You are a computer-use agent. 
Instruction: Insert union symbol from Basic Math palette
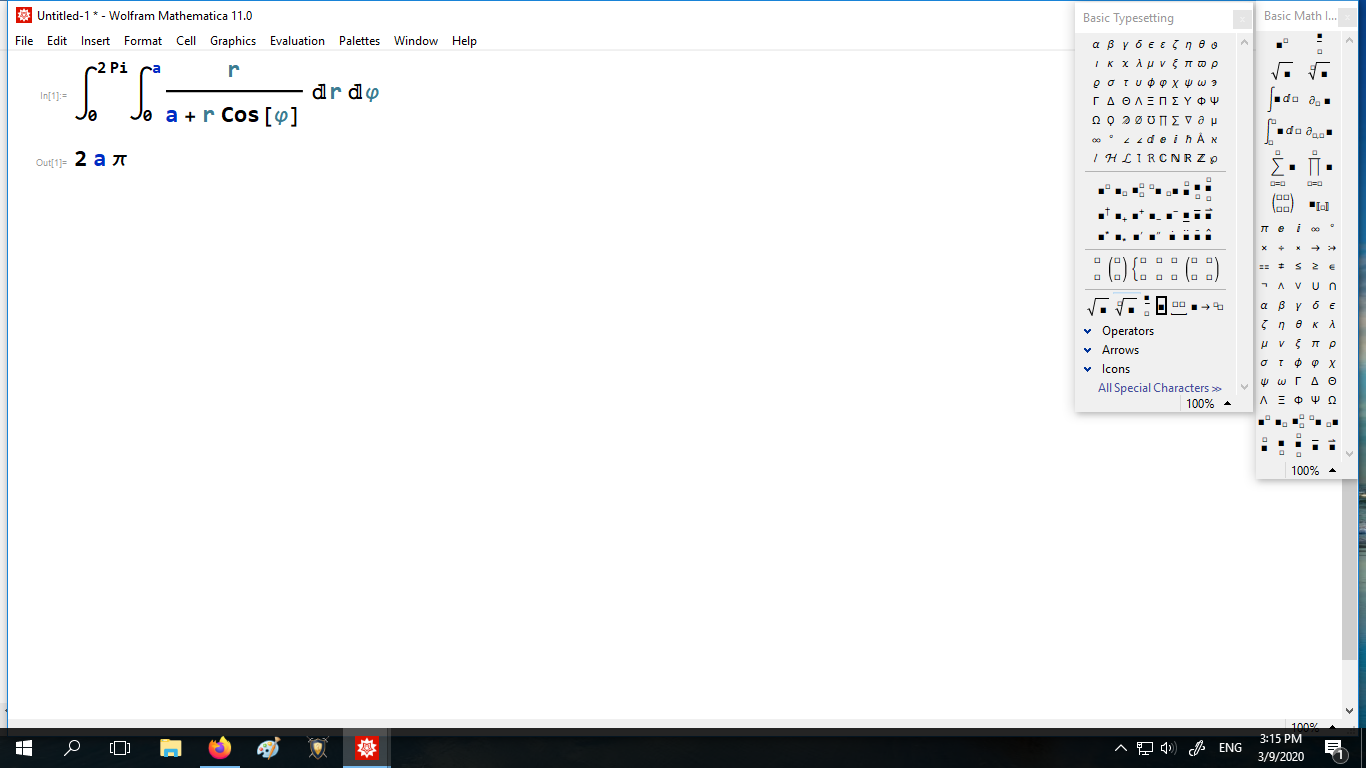[1315, 286]
